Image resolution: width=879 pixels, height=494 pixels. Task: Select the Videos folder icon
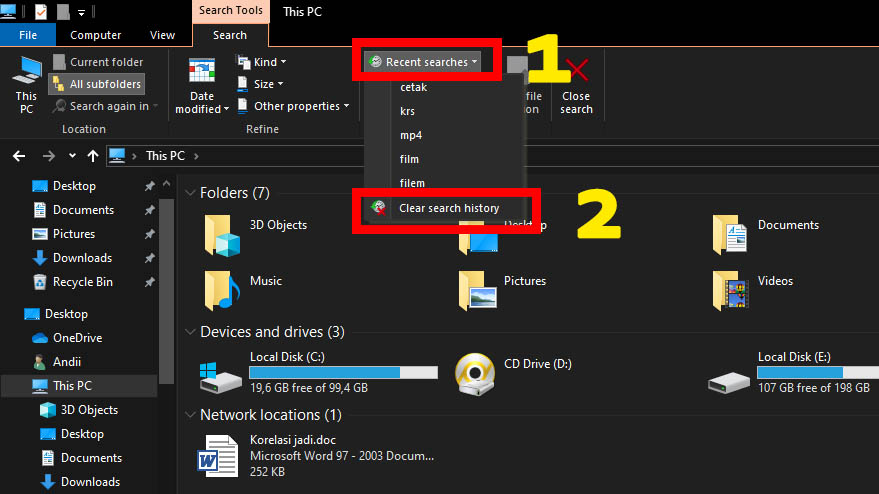click(730, 290)
